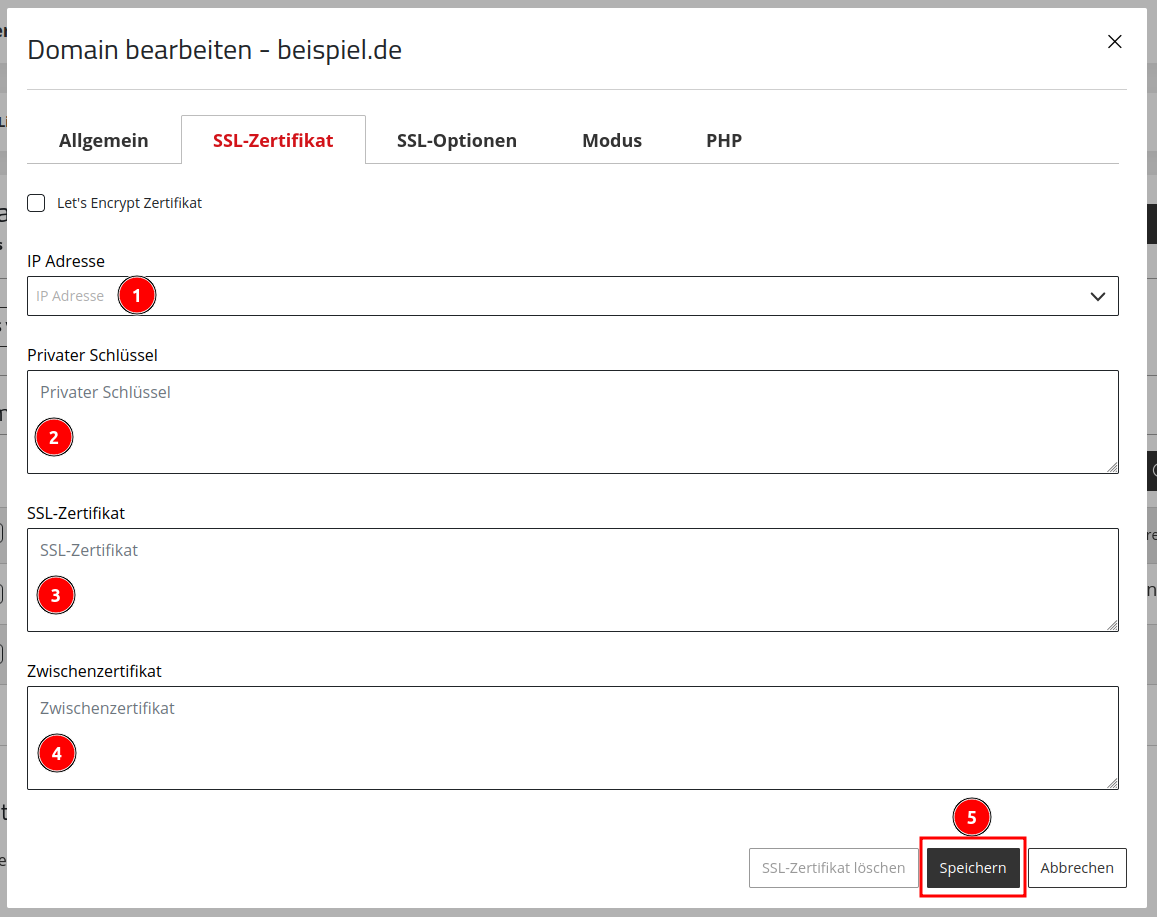1157x917 pixels.
Task: Click the IP Adresse field label
Action: (66, 261)
